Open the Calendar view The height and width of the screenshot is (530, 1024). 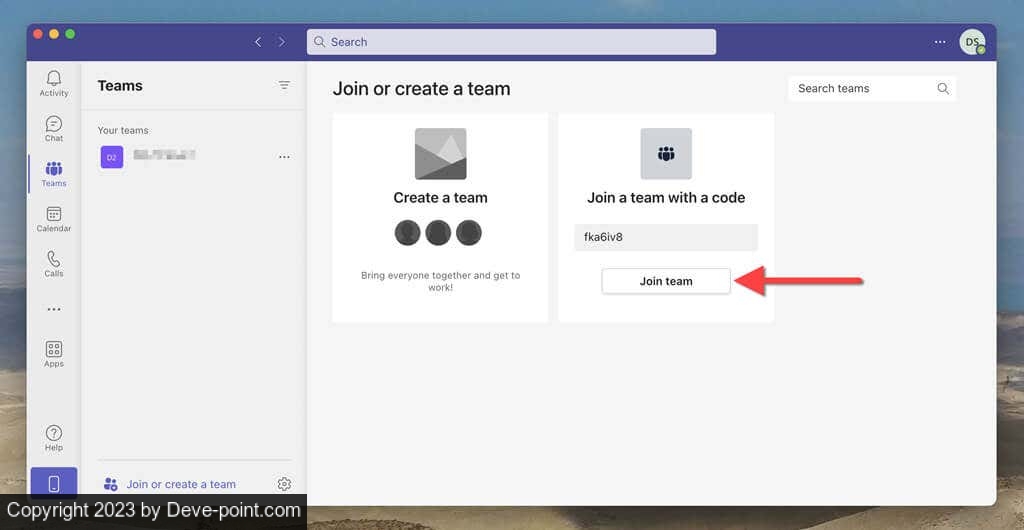pos(54,218)
